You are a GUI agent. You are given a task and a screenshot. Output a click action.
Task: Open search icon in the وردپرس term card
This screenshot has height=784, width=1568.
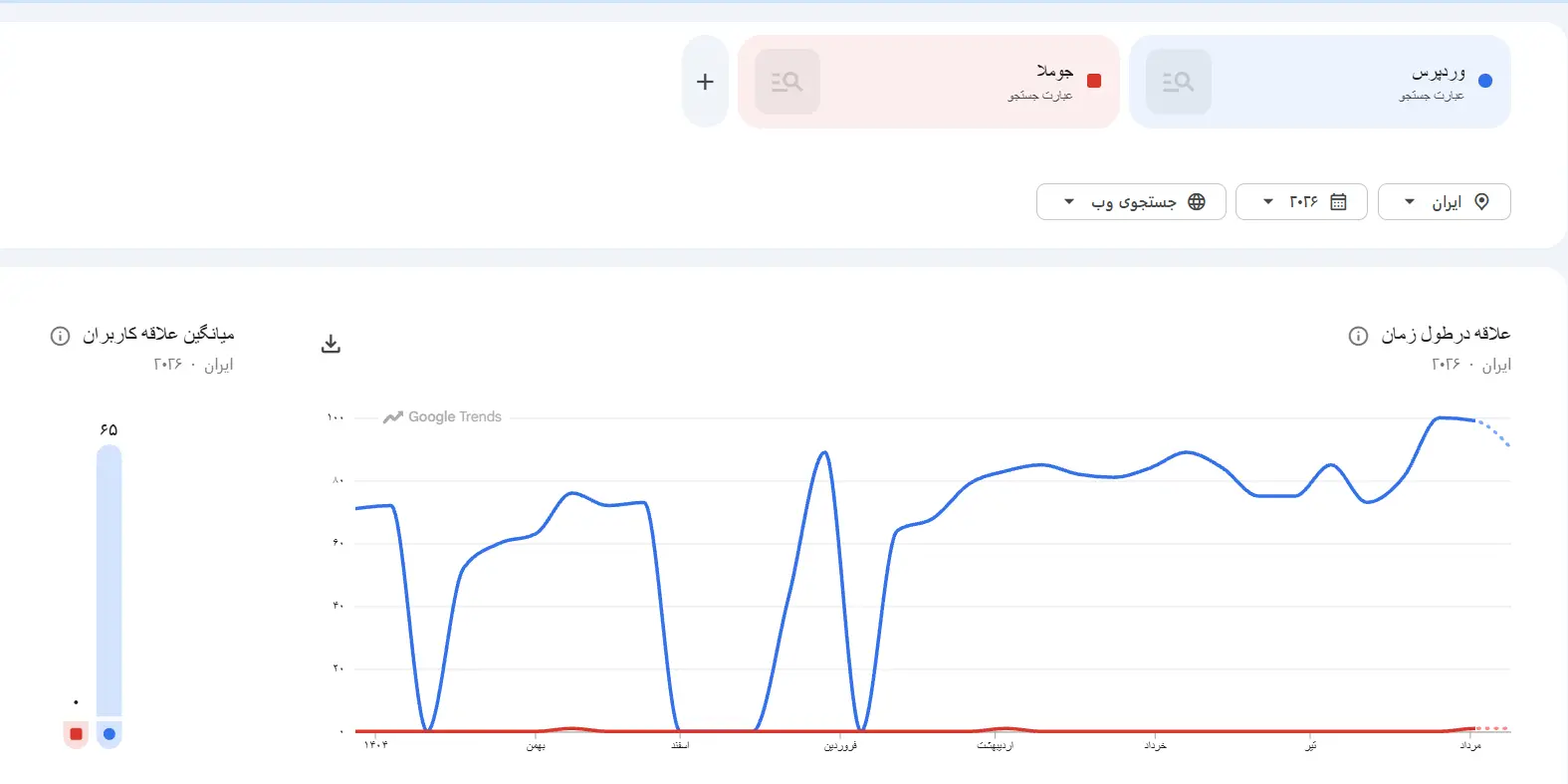point(1178,82)
